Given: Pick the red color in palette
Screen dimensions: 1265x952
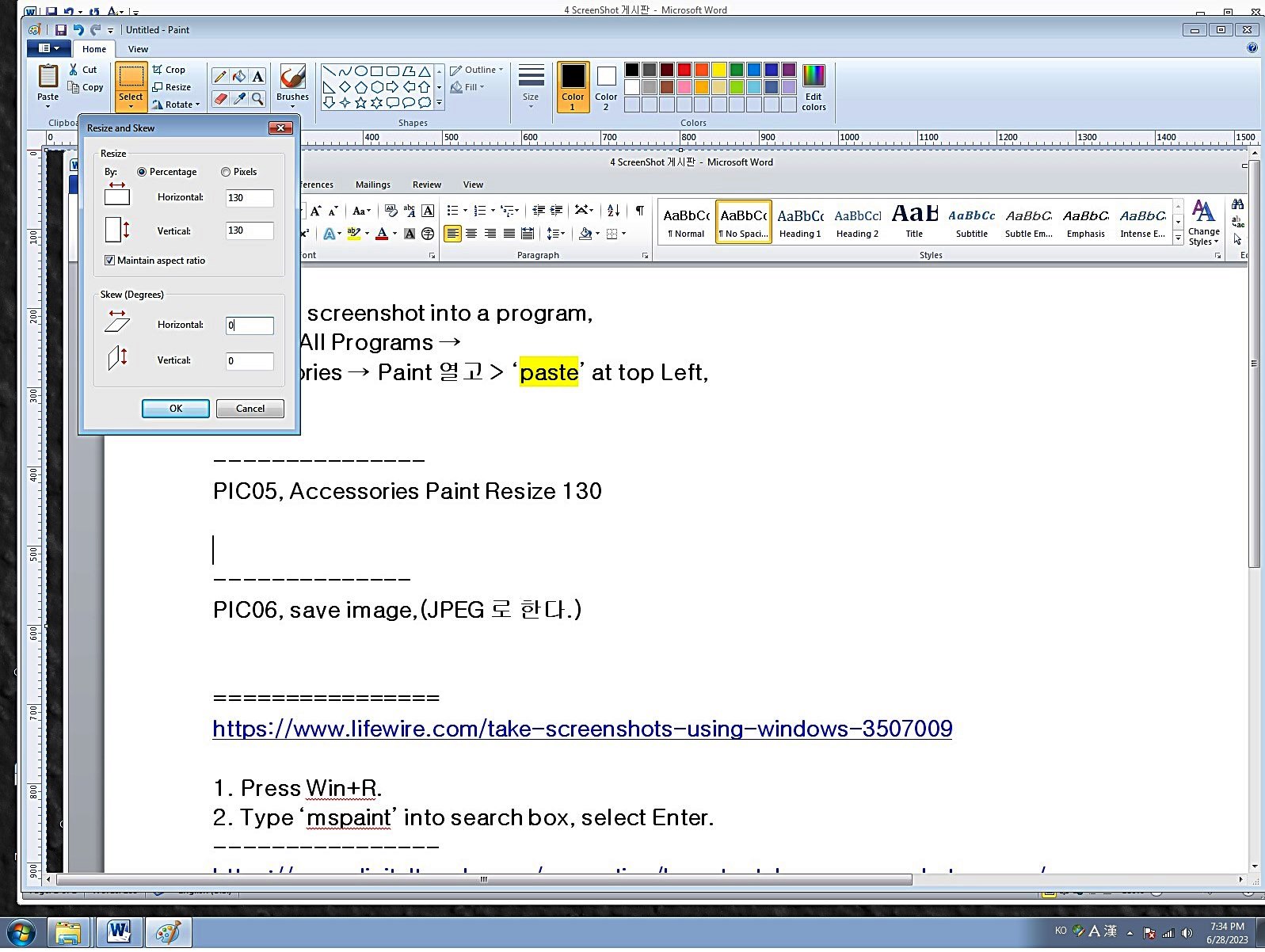Looking at the screenshot, I should click(x=684, y=70).
